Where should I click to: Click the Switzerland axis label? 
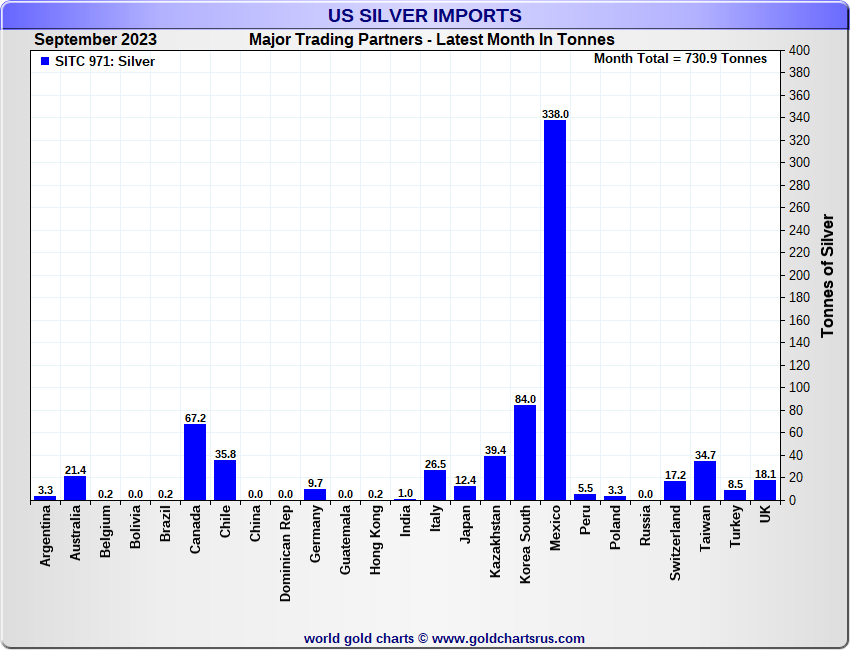[x=675, y=543]
